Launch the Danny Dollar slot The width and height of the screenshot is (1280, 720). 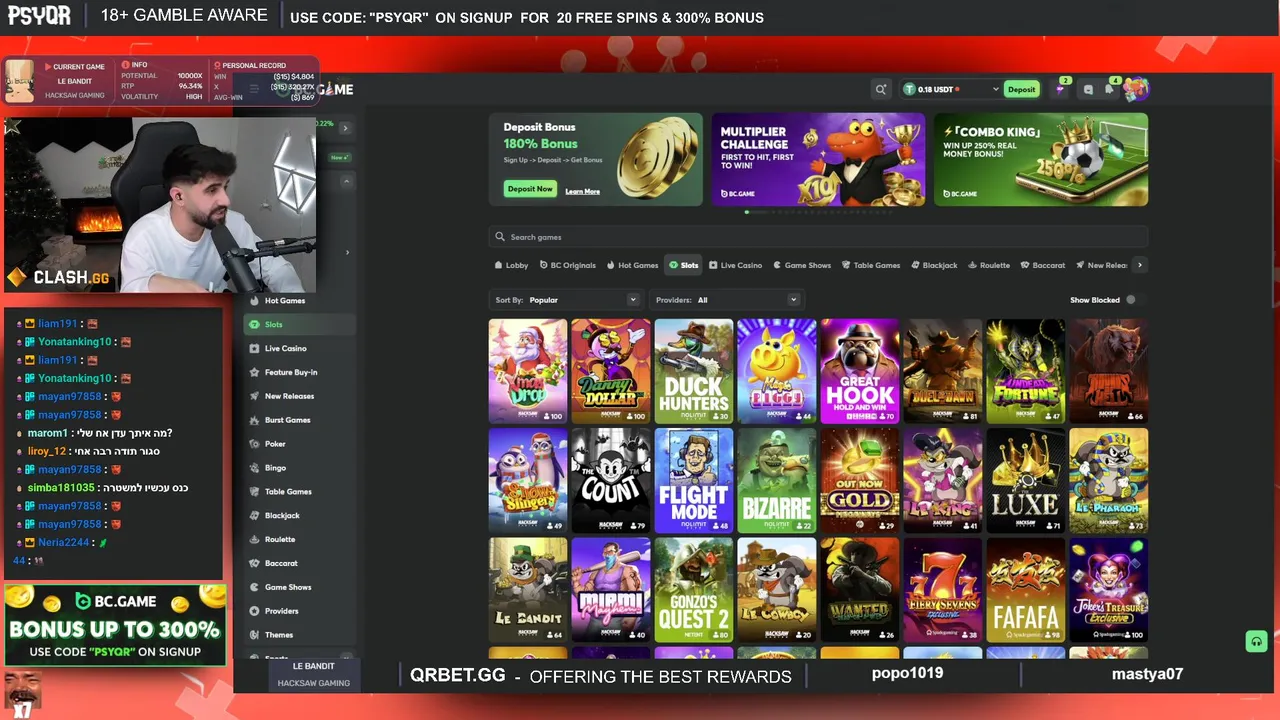click(x=610, y=371)
